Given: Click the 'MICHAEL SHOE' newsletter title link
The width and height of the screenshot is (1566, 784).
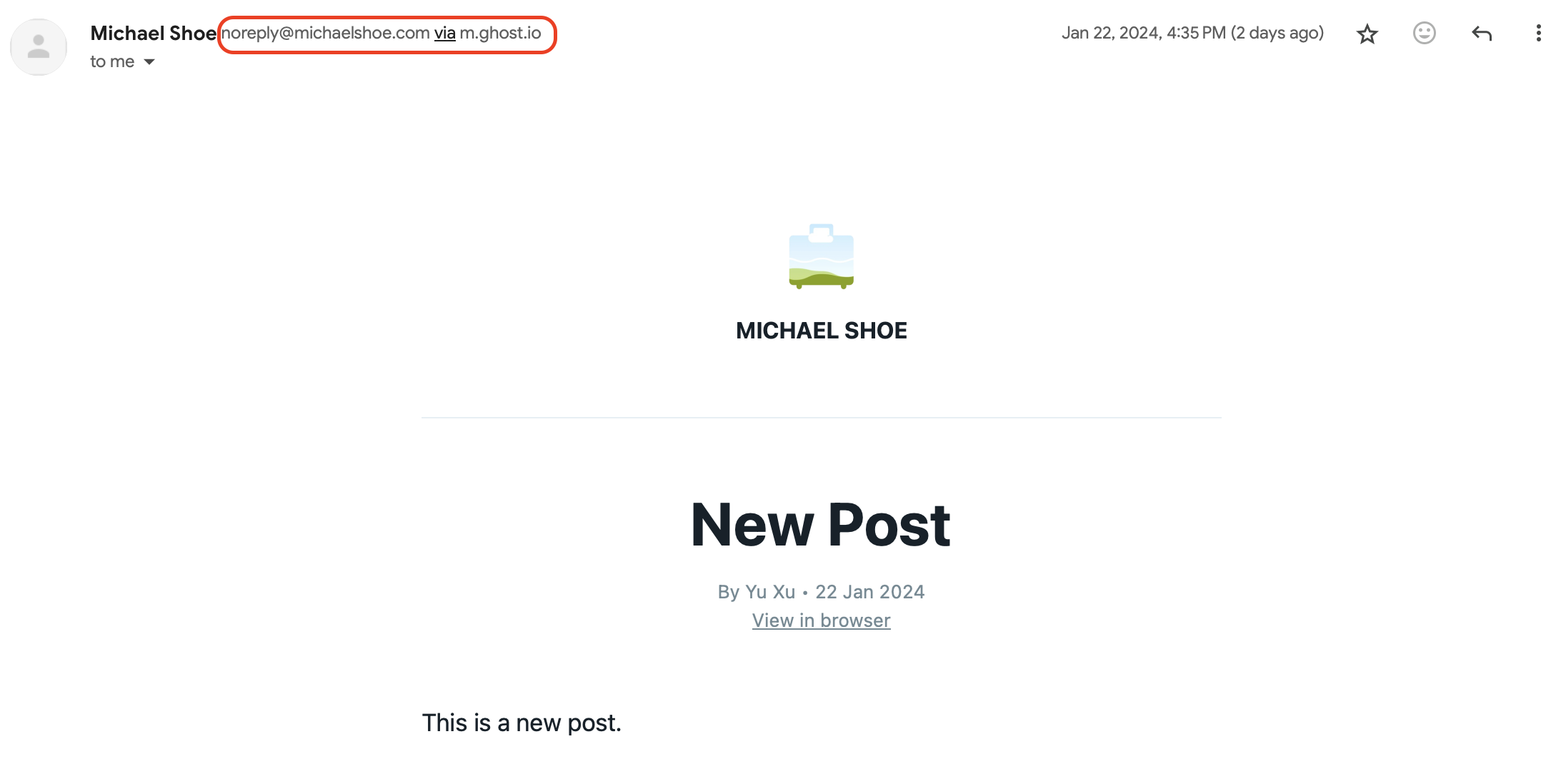Looking at the screenshot, I should 821,330.
